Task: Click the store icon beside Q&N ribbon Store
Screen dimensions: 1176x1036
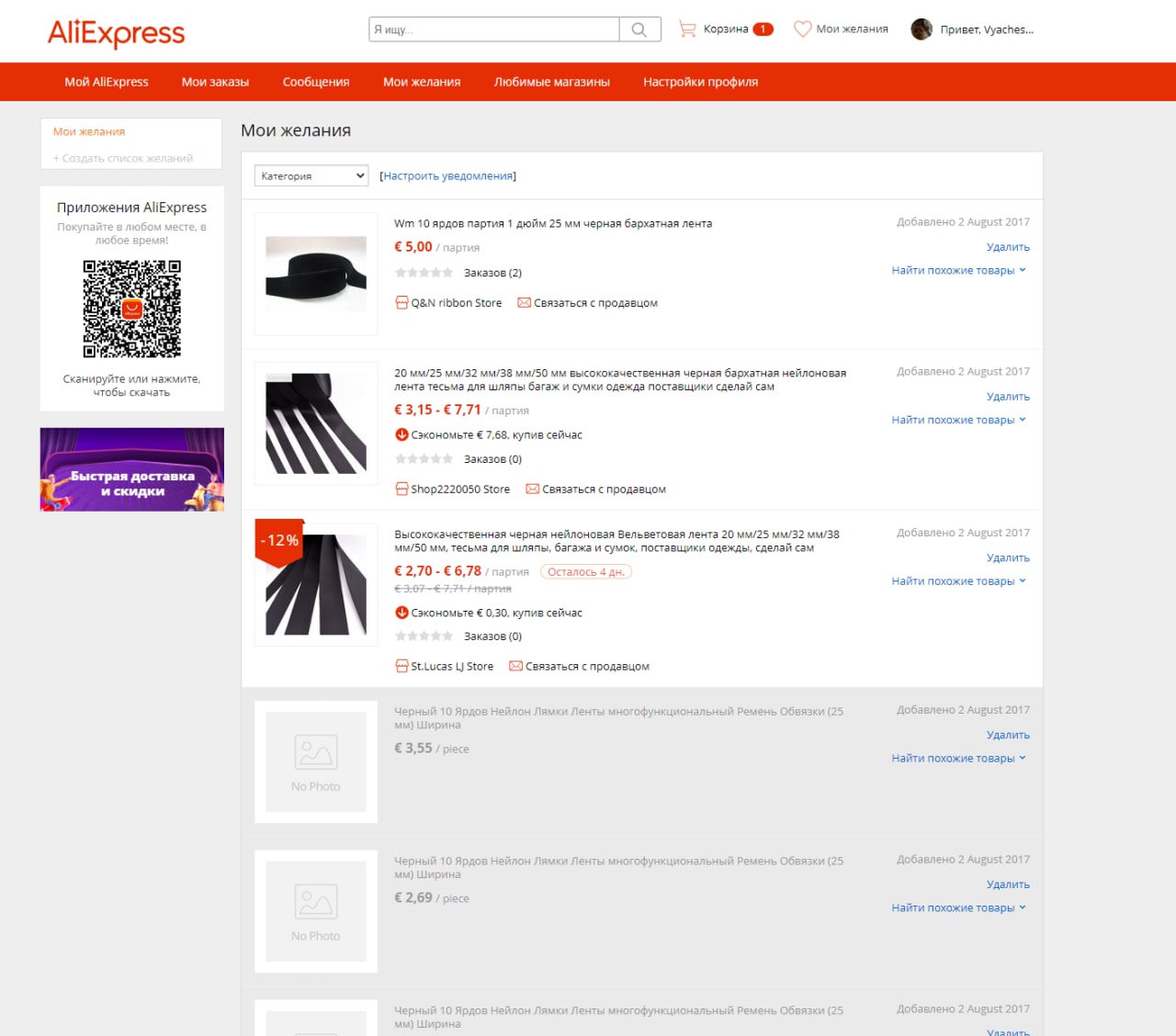Action: coord(401,303)
